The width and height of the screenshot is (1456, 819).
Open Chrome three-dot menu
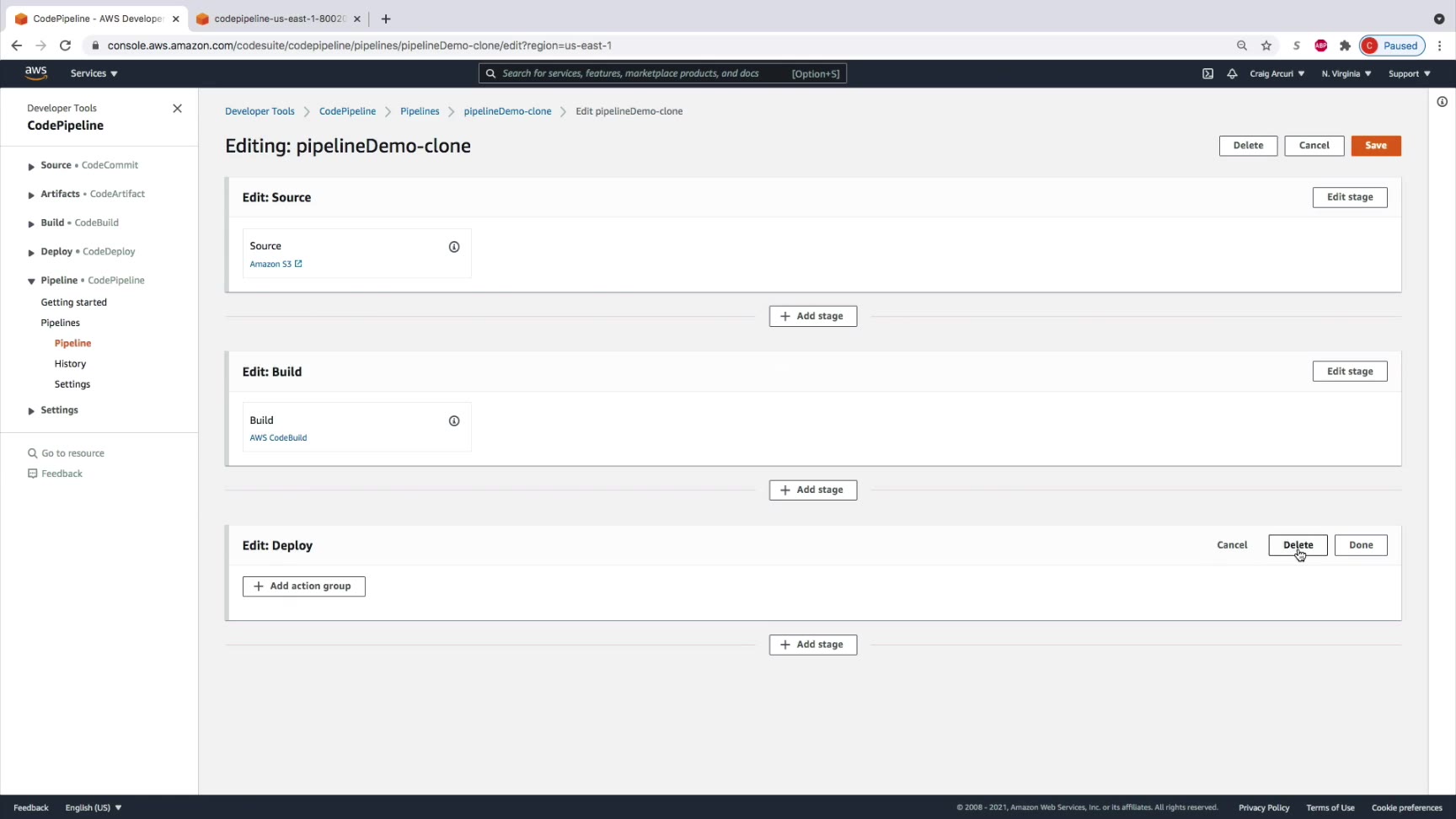click(1440, 45)
